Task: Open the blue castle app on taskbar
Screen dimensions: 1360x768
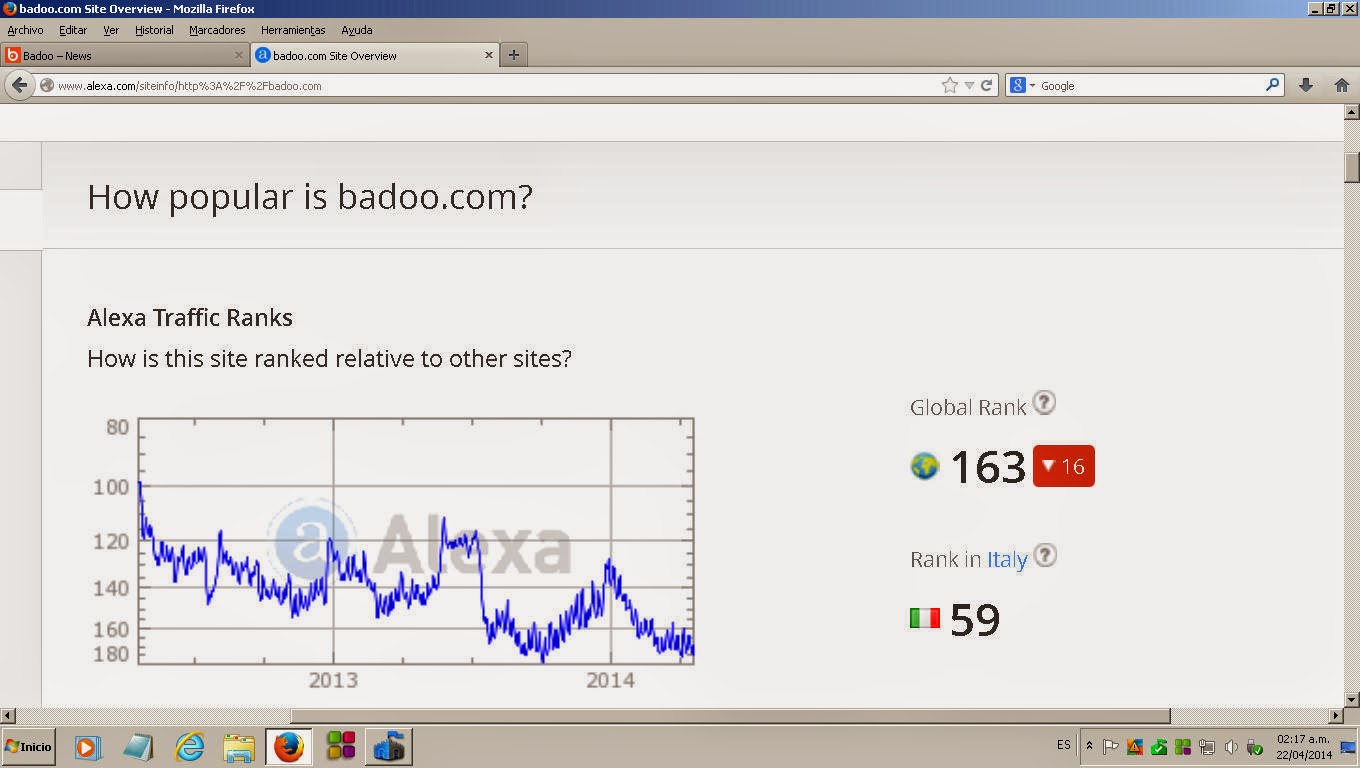Action: pos(389,746)
